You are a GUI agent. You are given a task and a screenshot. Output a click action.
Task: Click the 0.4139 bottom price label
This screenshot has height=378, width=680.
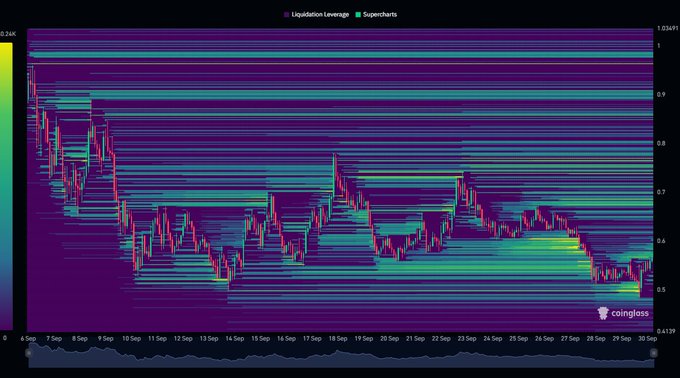coord(666,331)
